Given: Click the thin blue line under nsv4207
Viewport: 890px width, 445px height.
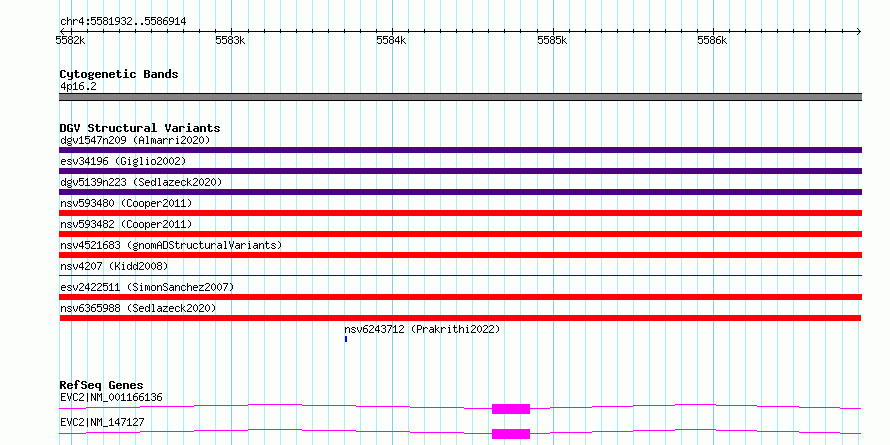Looking at the screenshot, I should tap(460, 275).
